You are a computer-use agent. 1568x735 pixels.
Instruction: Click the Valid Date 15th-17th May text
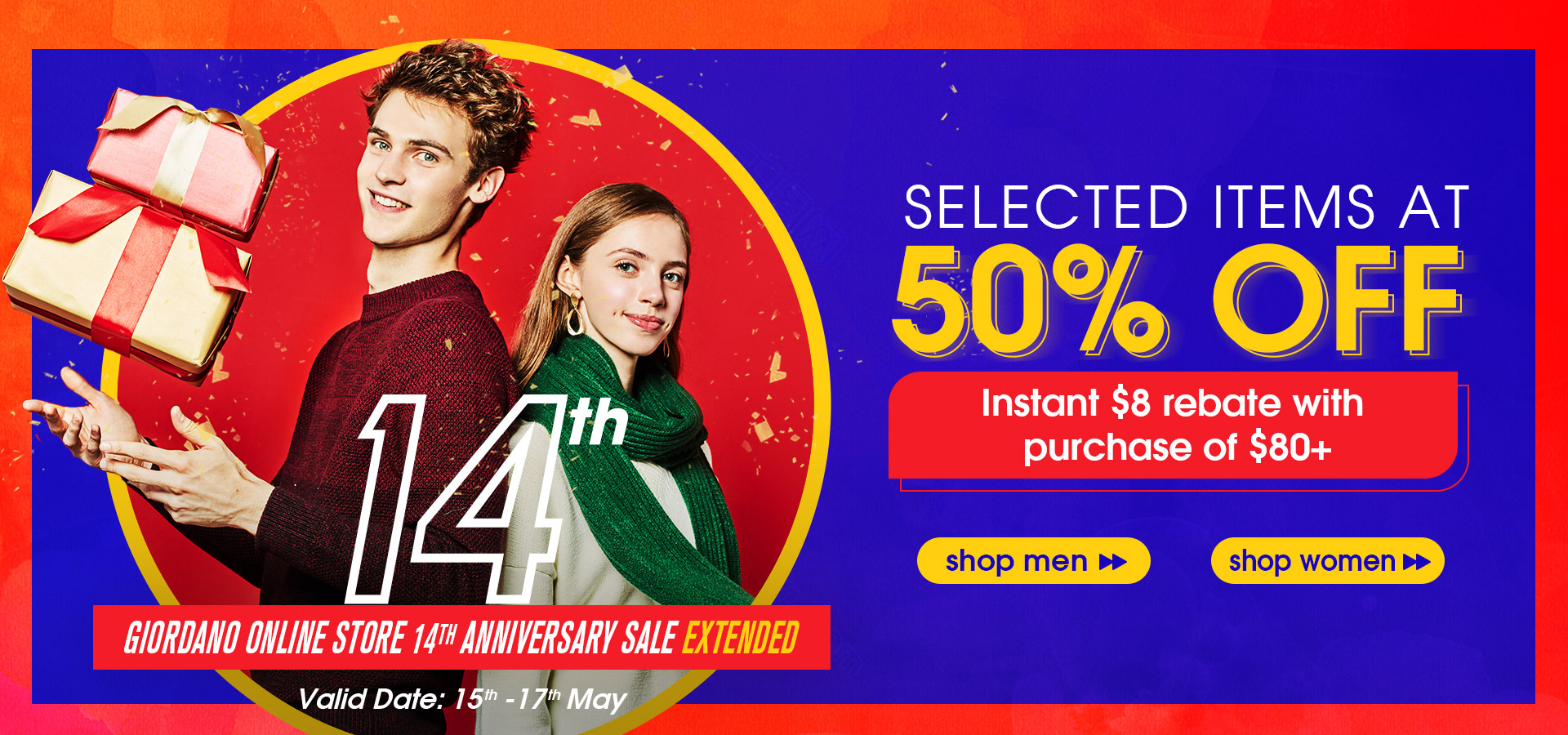coord(462,699)
